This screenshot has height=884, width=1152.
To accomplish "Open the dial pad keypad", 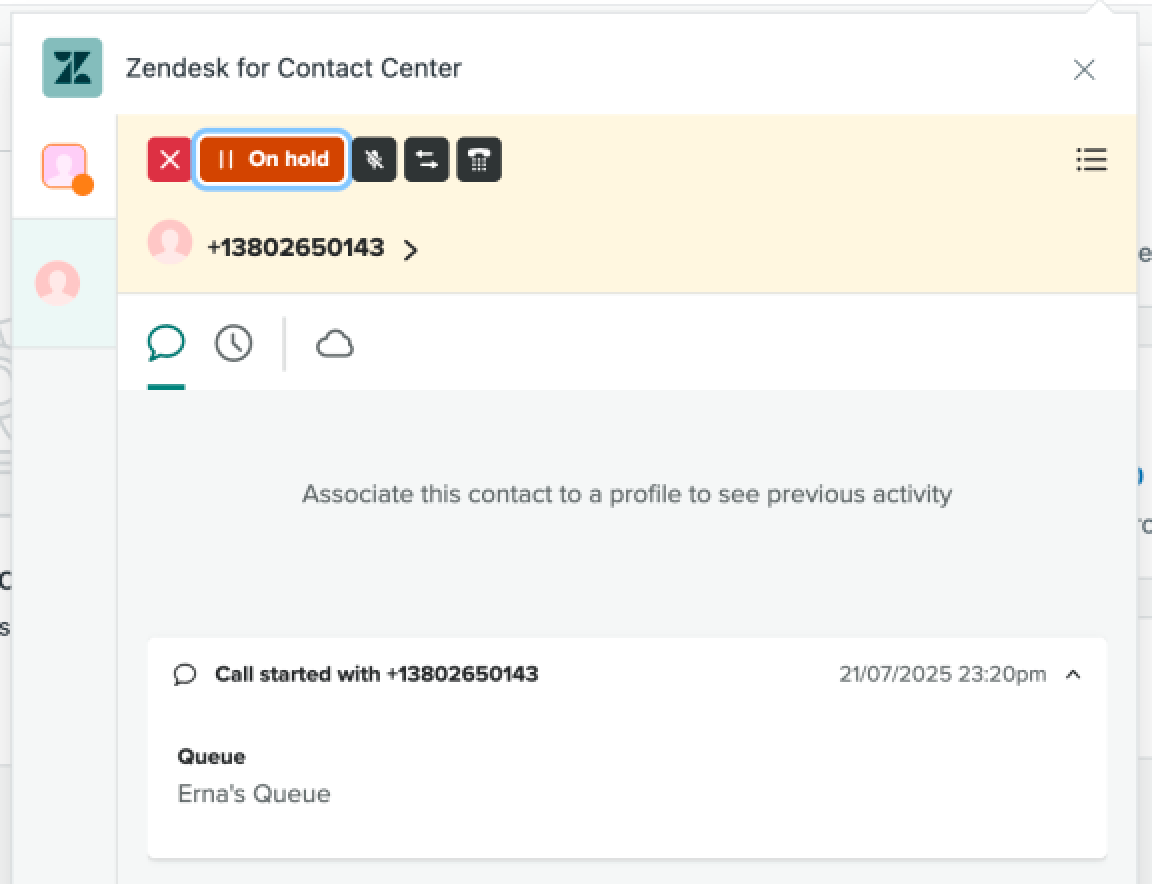I will [x=479, y=160].
